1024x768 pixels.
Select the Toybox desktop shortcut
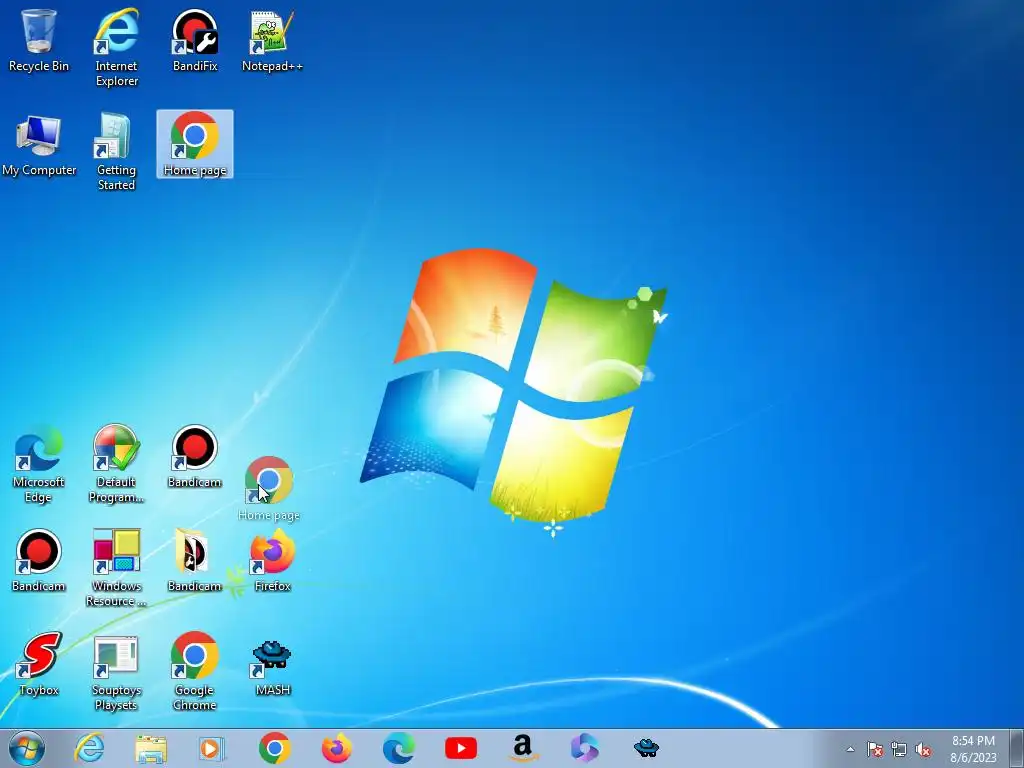point(39,664)
